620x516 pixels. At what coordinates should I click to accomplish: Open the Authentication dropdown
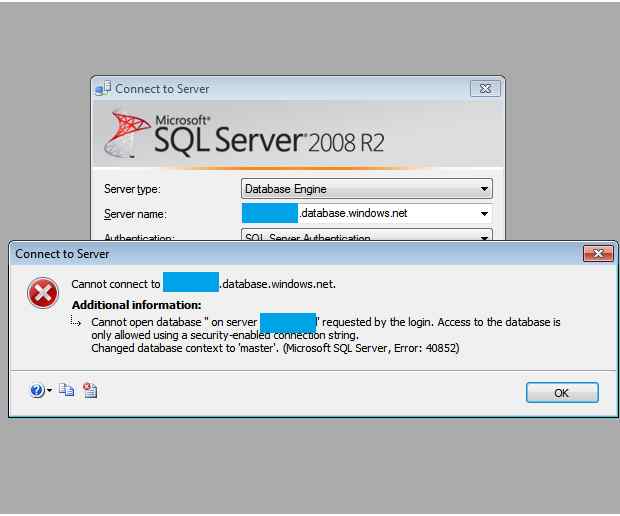point(367,234)
